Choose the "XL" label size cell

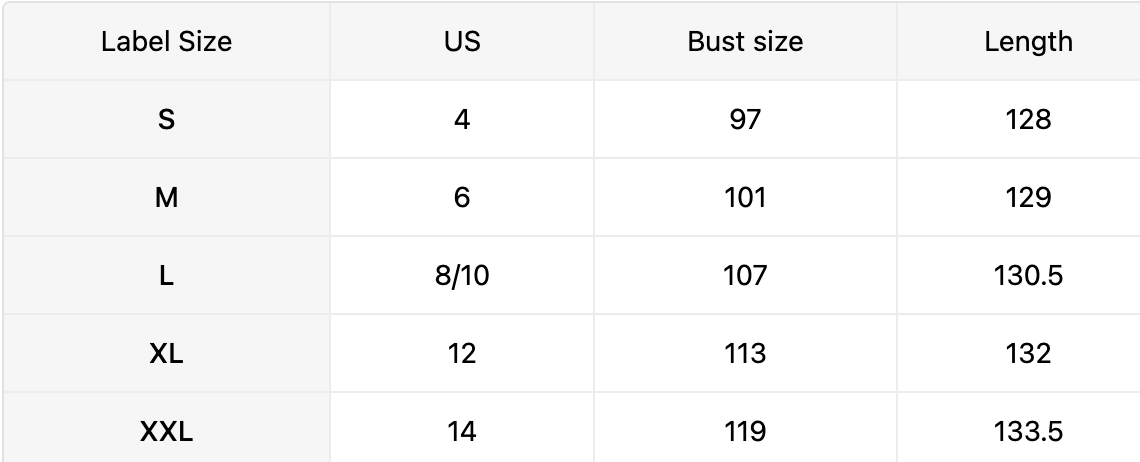pyautogui.click(x=166, y=354)
